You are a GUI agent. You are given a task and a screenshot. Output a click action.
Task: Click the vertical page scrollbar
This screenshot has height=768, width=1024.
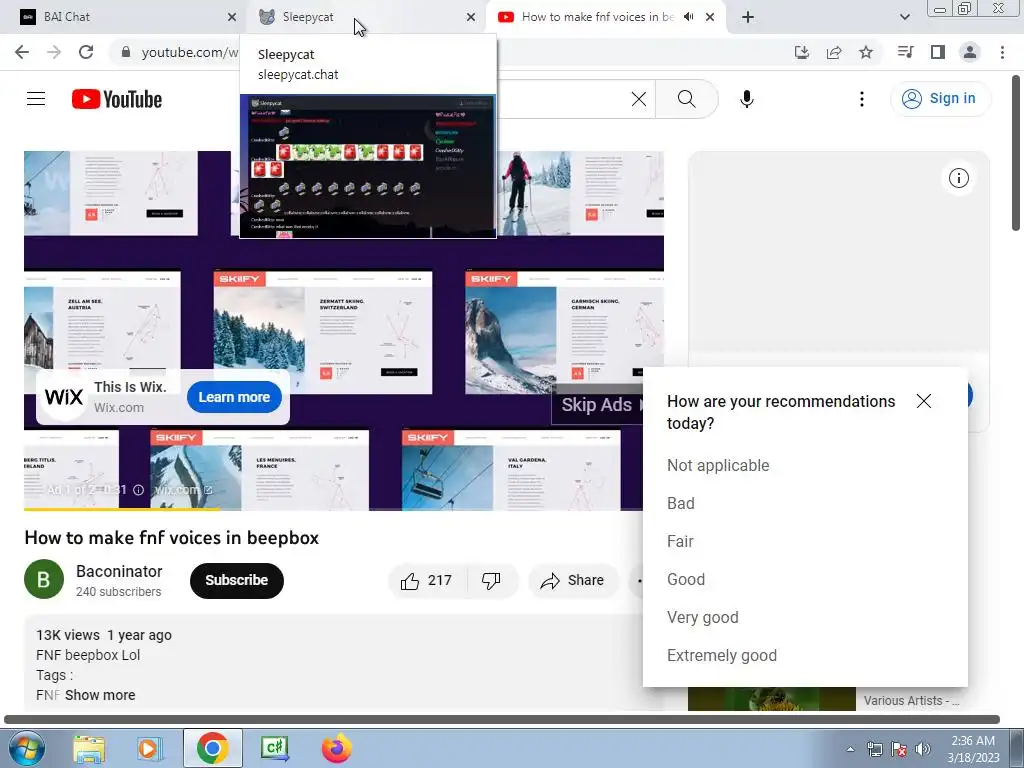pos(1016,153)
